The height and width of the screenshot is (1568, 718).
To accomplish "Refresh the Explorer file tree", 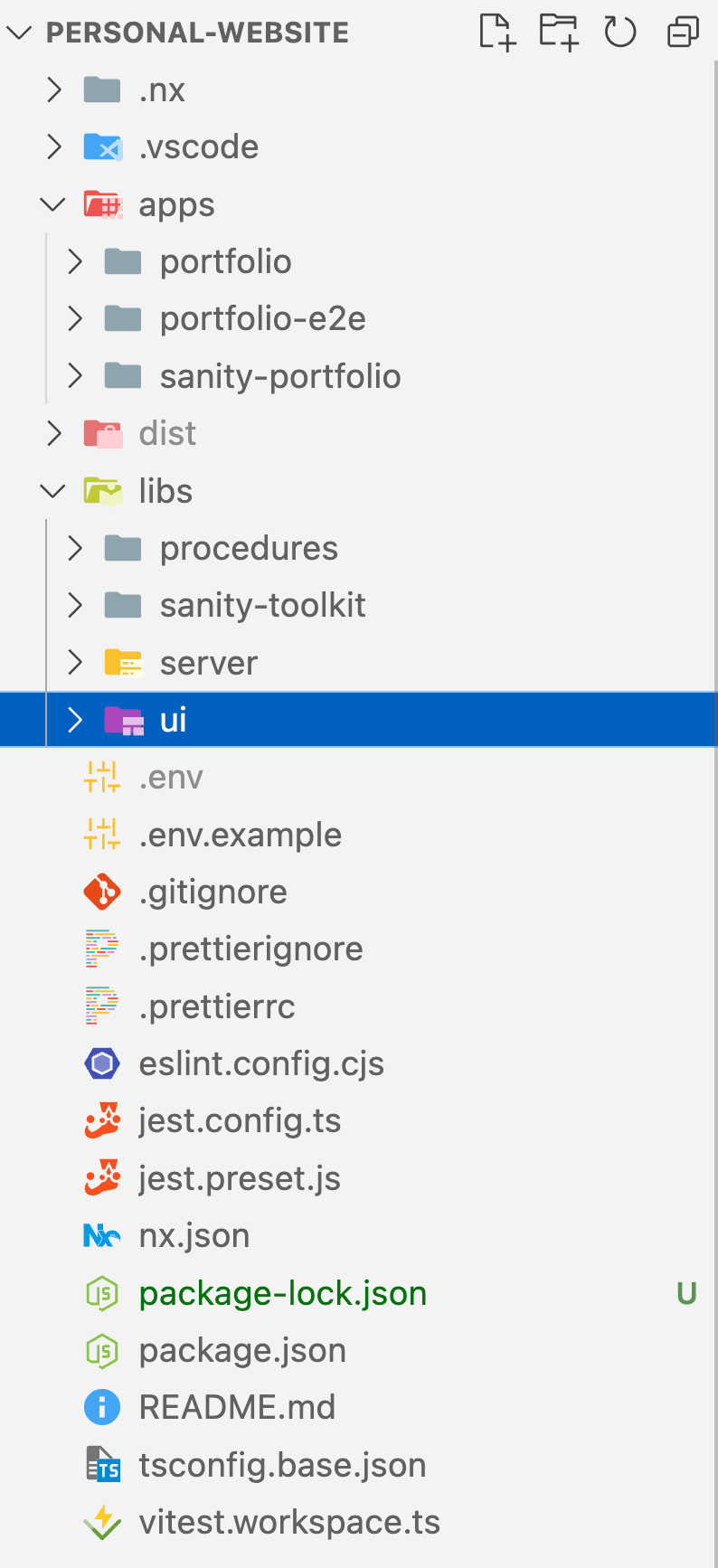I will (x=620, y=33).
